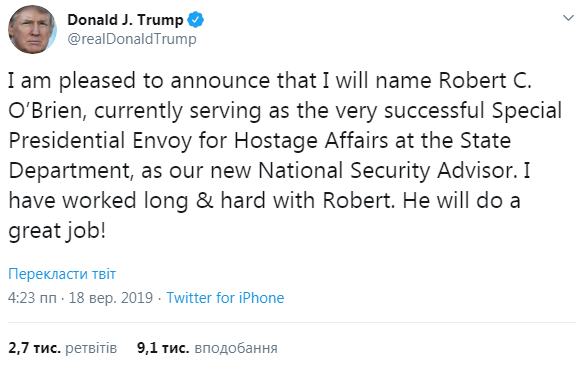
Task: Open Donald J. Trump's profile avatar photo
Action: 32,29
